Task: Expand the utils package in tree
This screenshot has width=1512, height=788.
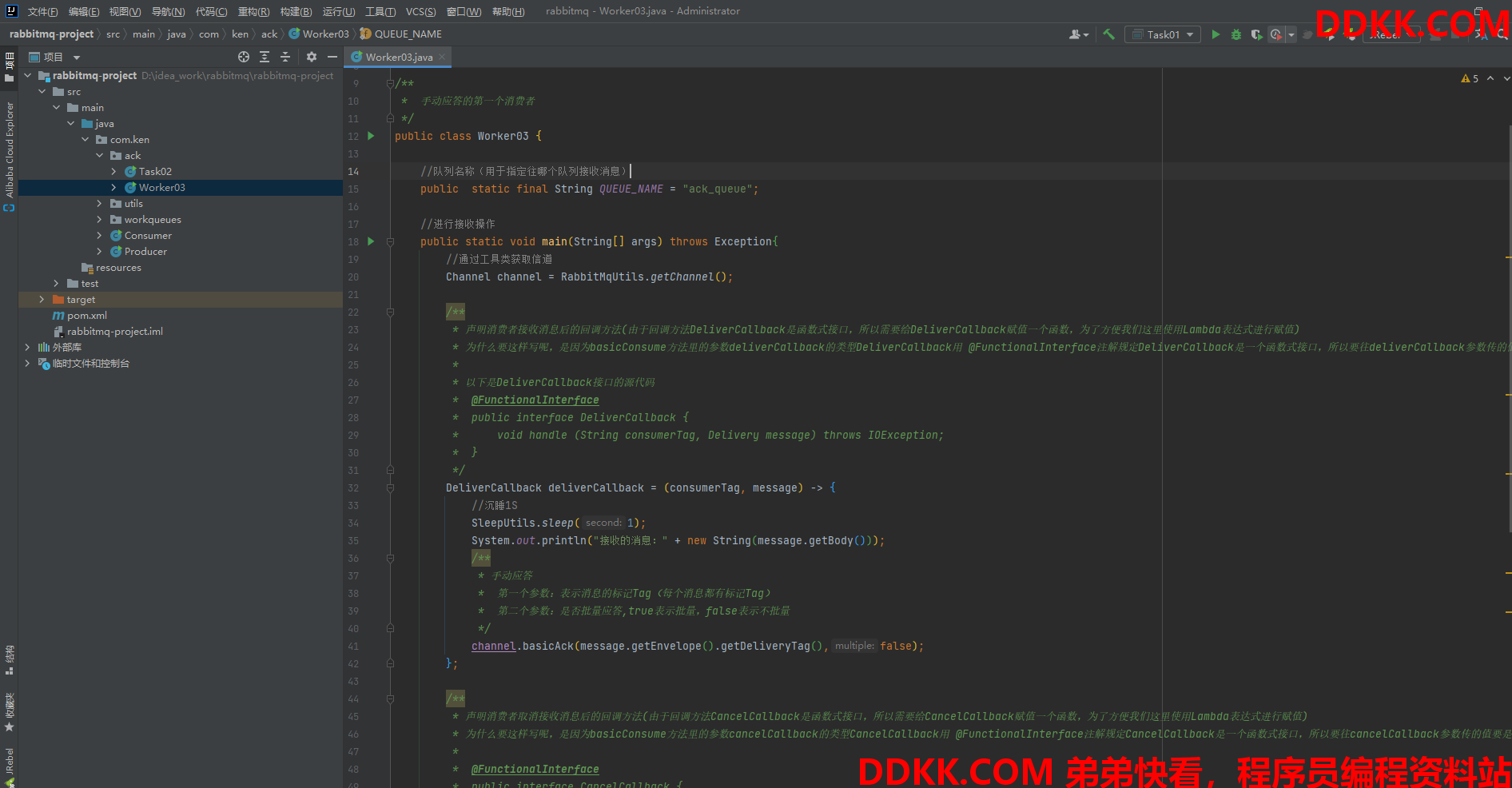Action: click(x=99, y=204)
